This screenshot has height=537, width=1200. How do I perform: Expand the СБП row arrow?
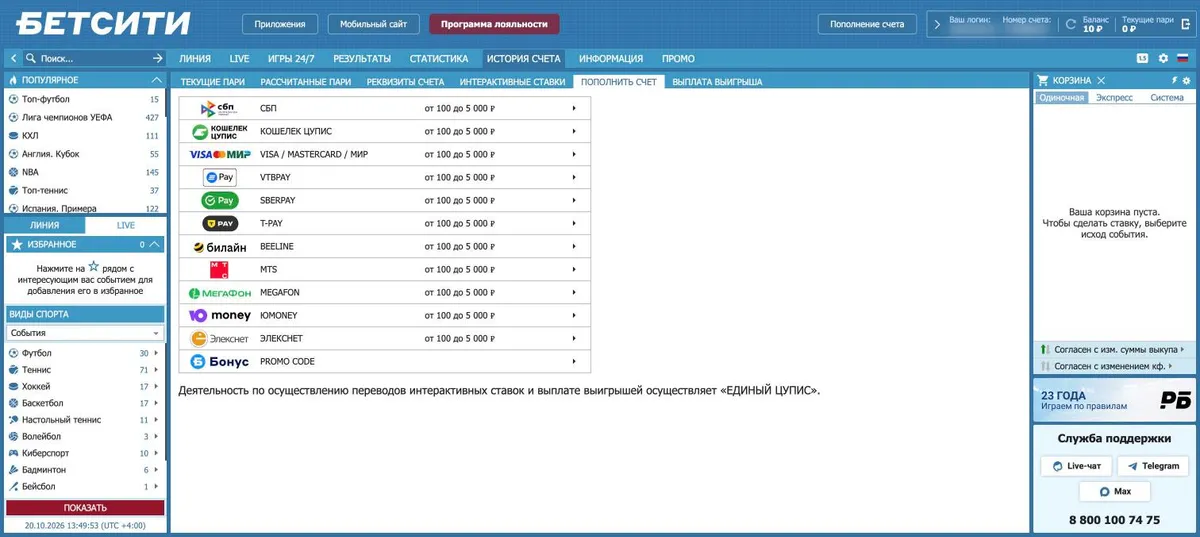pyautogui.click(x=574, y=108)
